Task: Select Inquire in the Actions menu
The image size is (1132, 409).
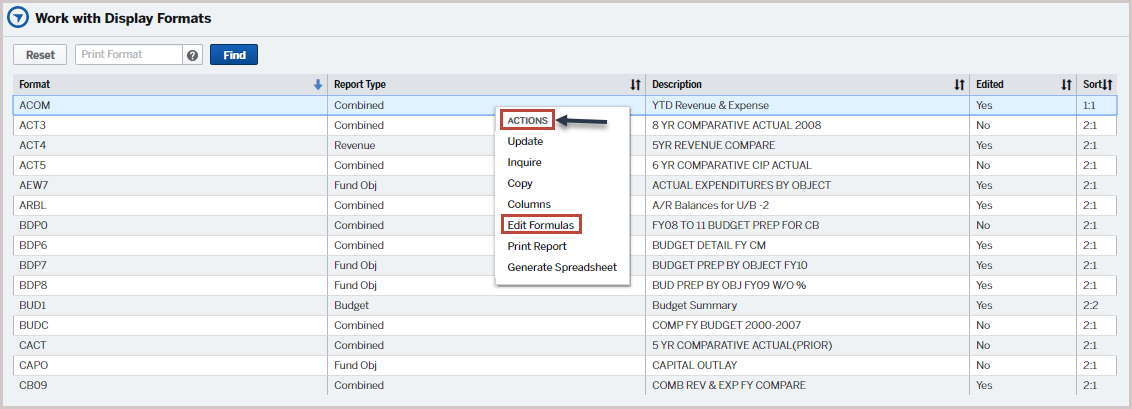Action: pyautogui.click(x=524, y=162)
